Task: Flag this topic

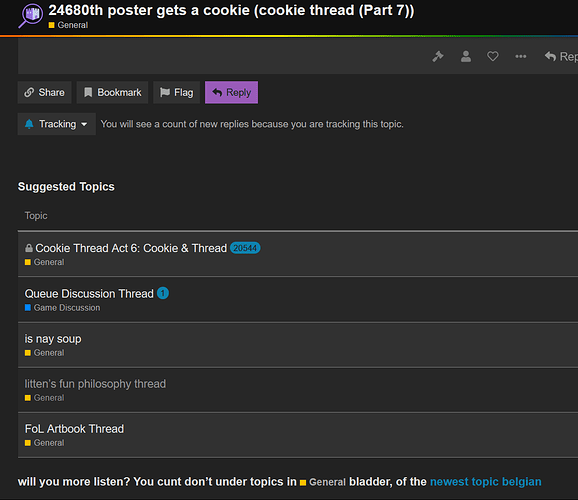Action: pyautogui.click(x=177, y=92)
